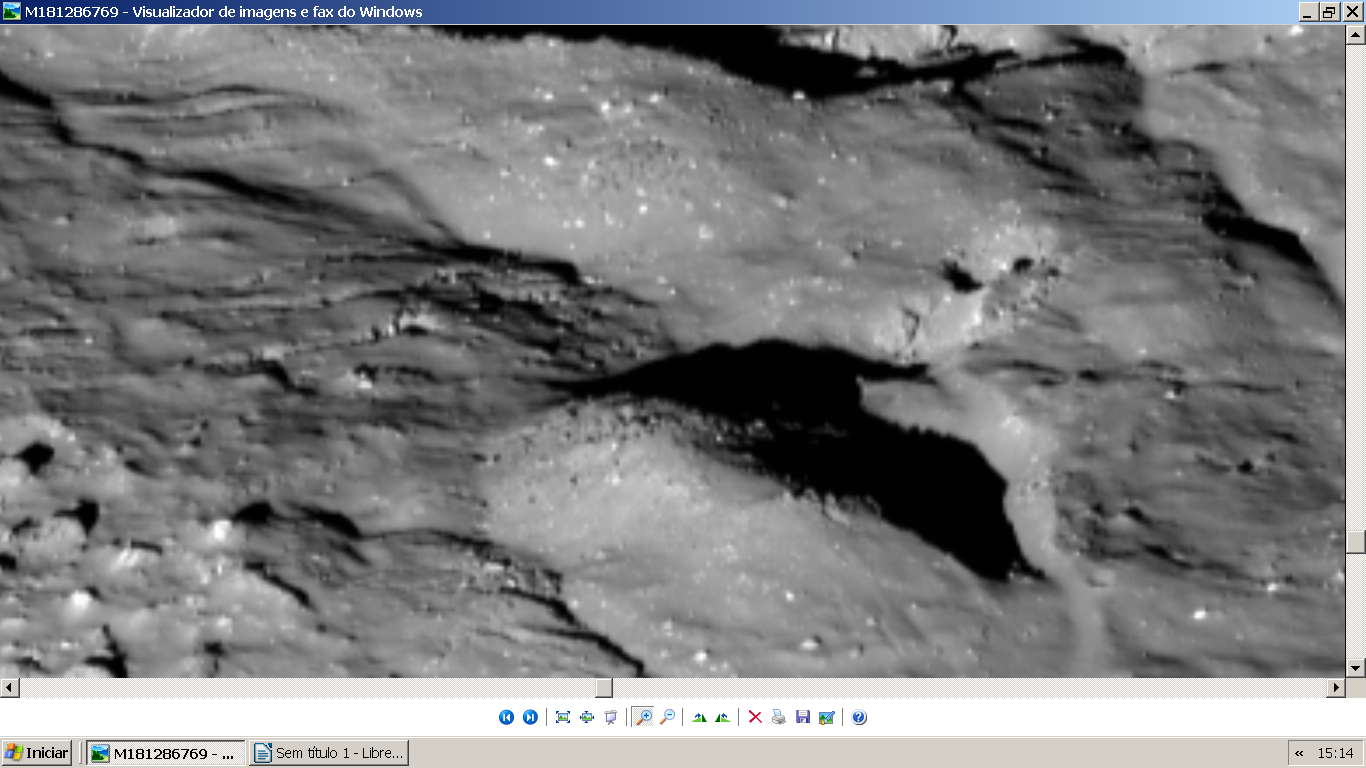Select the best fit view icon
The image size is (1366, 768).
[x=563, y=717]
